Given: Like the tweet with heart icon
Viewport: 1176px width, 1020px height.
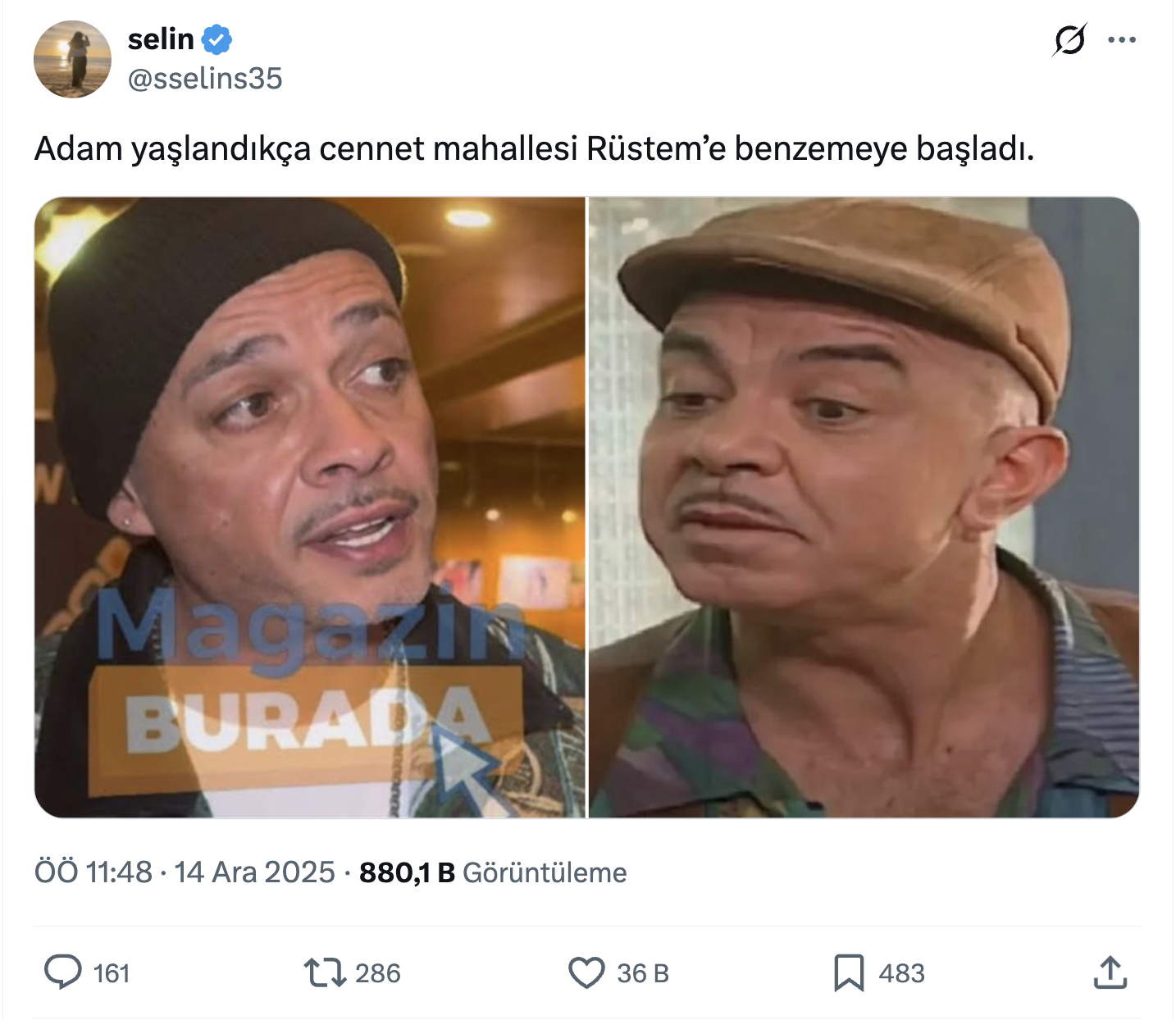Looking at the screenshot, I should [x=586, y=972].
